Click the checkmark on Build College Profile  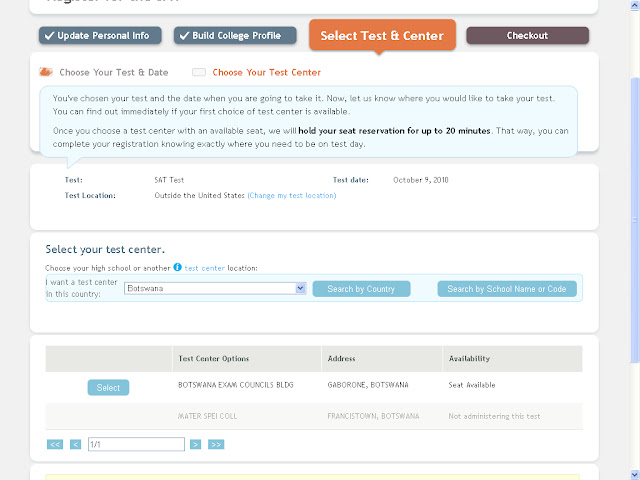click(x=184, y=36)
